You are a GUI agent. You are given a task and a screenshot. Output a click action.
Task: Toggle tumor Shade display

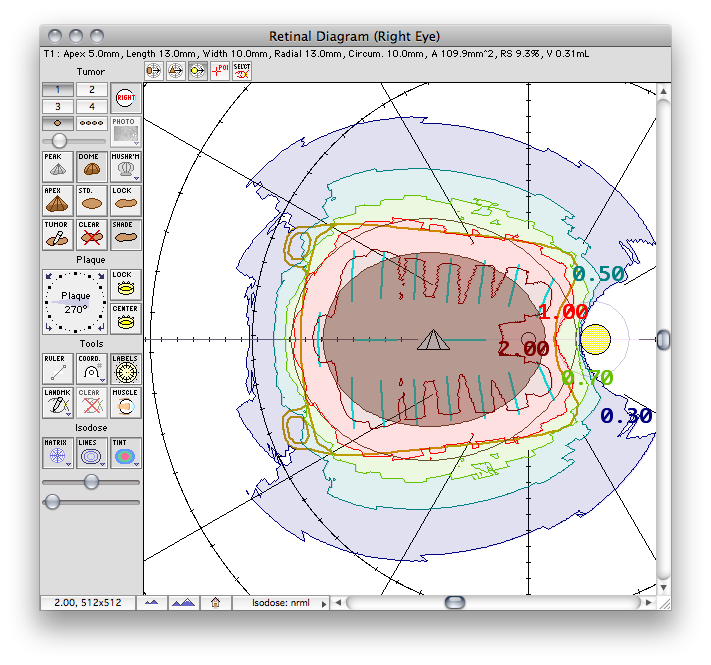click(x=126, y=234)
